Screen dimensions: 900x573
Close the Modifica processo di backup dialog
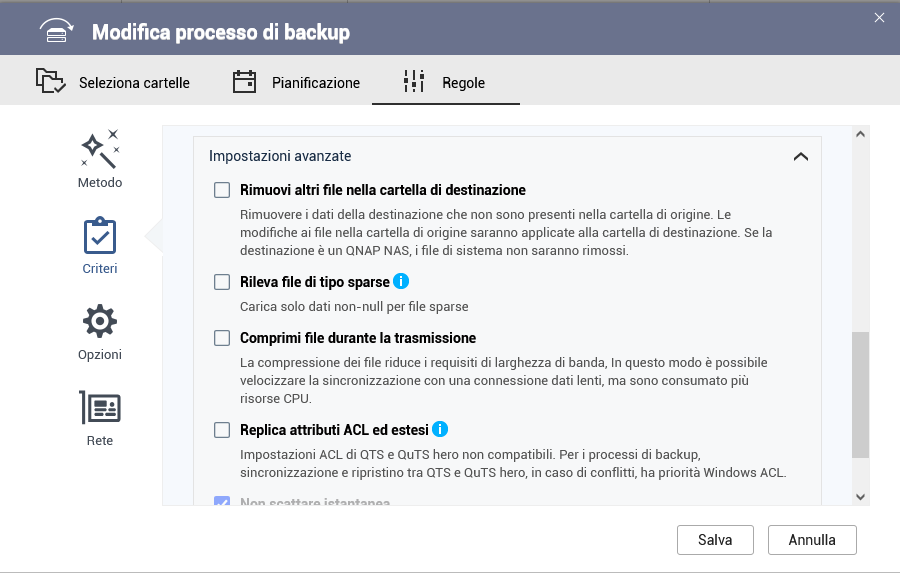(879, 17)
